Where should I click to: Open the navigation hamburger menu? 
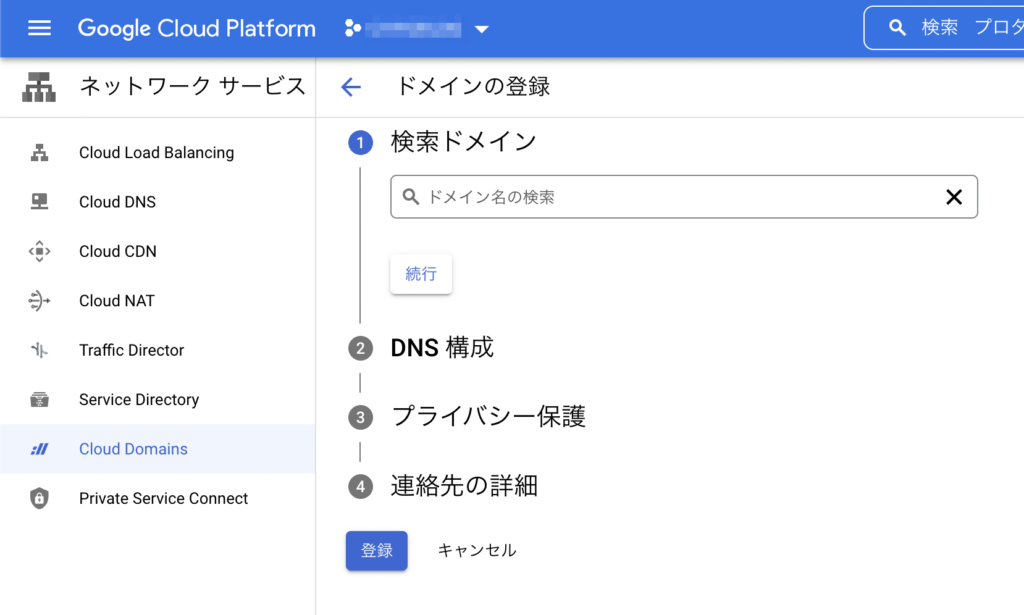coord(39,28)
